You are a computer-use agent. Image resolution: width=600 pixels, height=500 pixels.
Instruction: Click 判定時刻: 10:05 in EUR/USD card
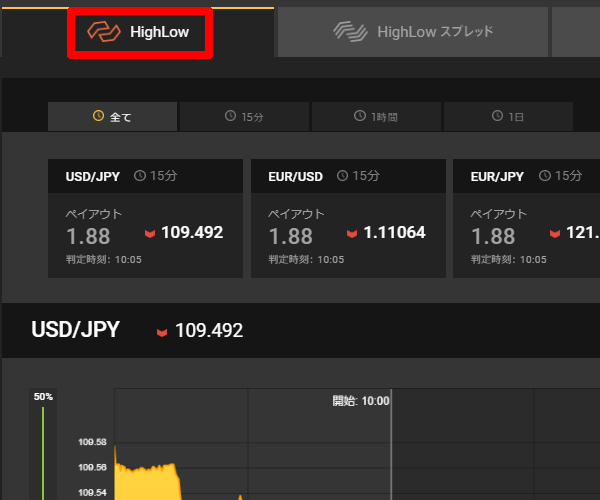tap(306, 260)
